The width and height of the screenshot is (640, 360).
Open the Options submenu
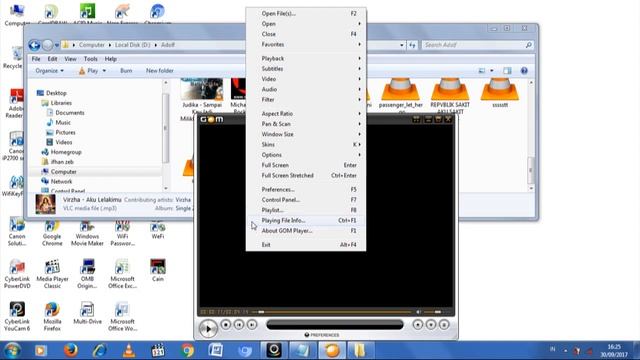click(306, 155)
